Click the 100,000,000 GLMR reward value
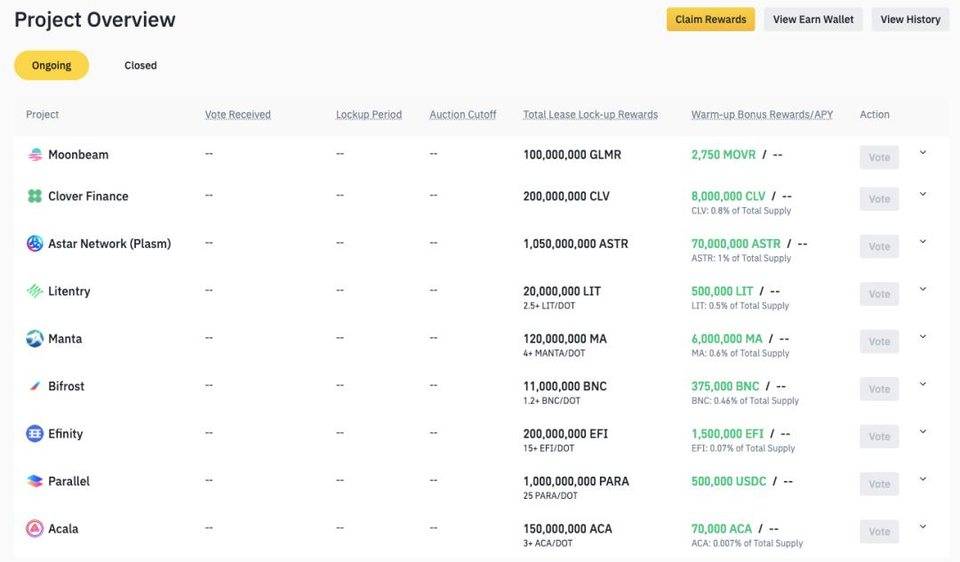 [572, 155]
